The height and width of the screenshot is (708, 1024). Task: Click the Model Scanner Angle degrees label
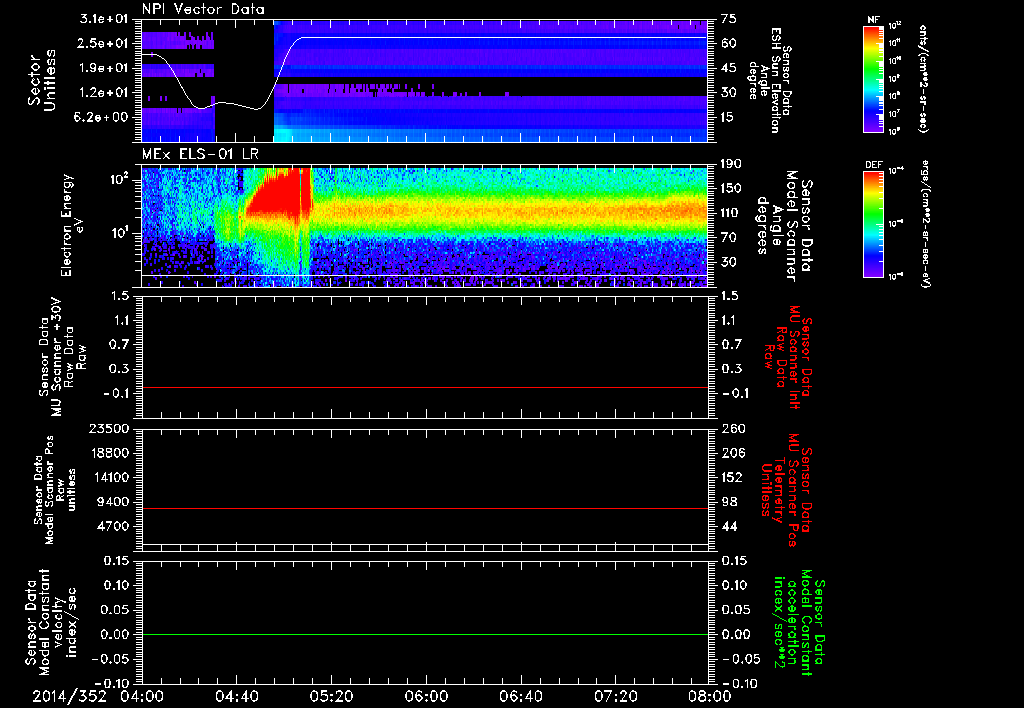[x=783, y=226]
